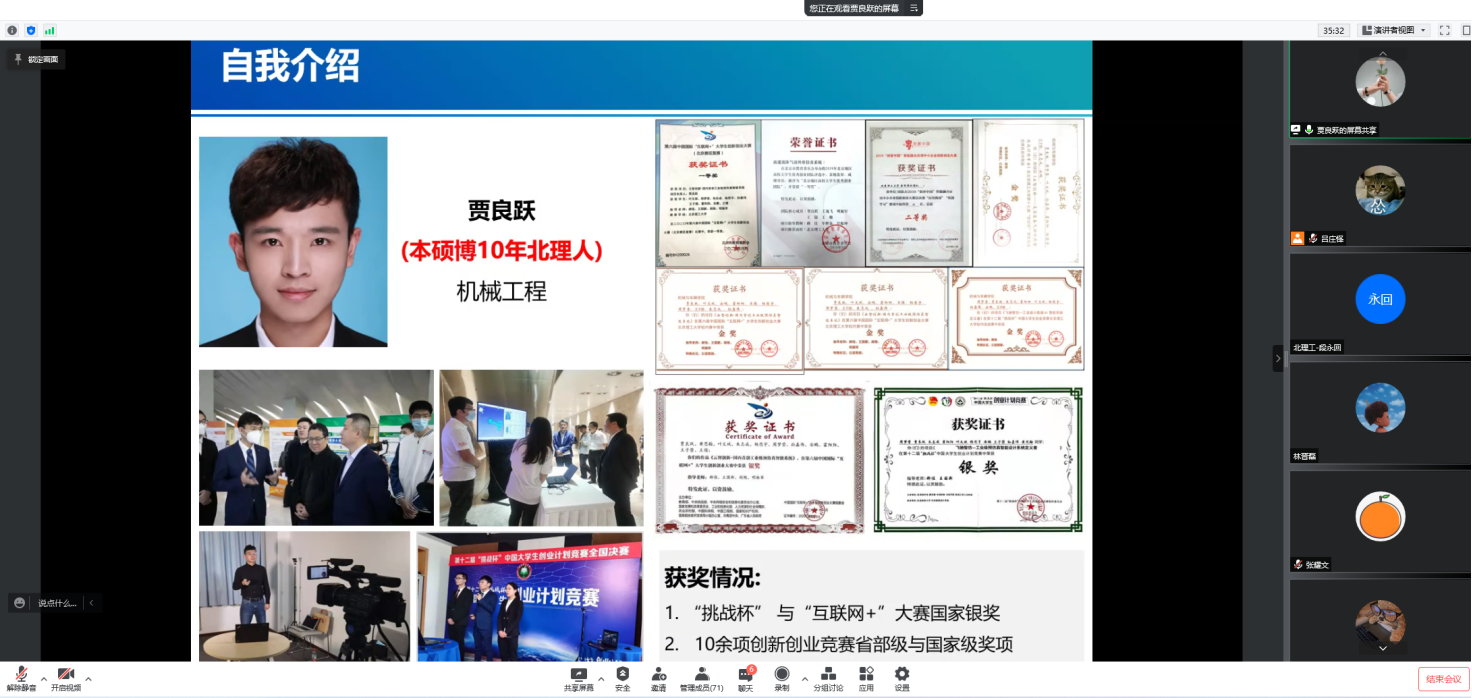Click the 安全 security shield icon
The height and width of the screenshot is (698, 1472).
point(622,675)
